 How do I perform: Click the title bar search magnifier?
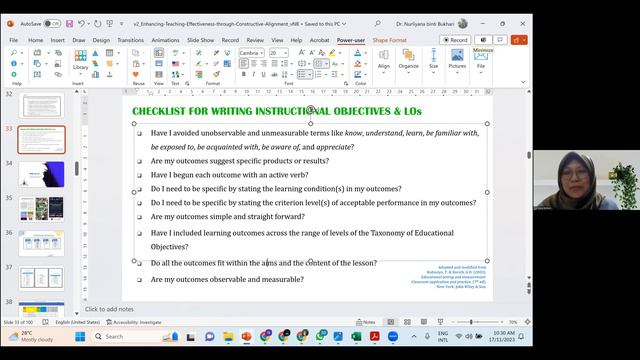[x=378, y=24]
